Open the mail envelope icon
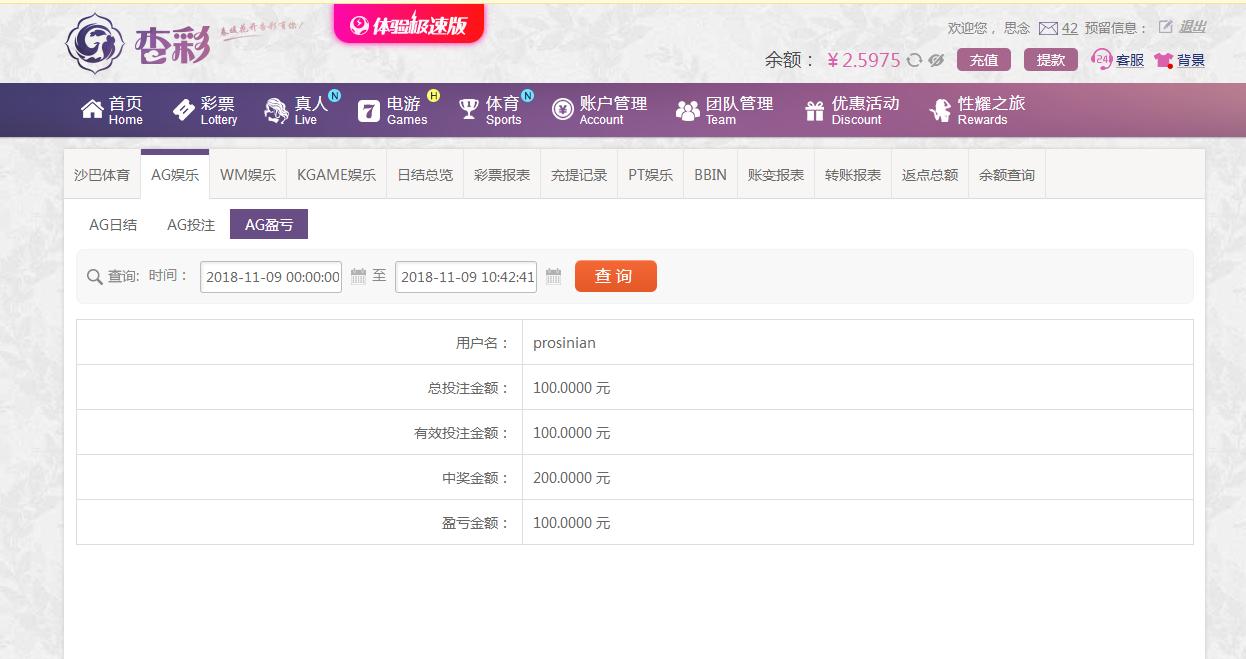 pyautogui.click(x=1048, y=28)
